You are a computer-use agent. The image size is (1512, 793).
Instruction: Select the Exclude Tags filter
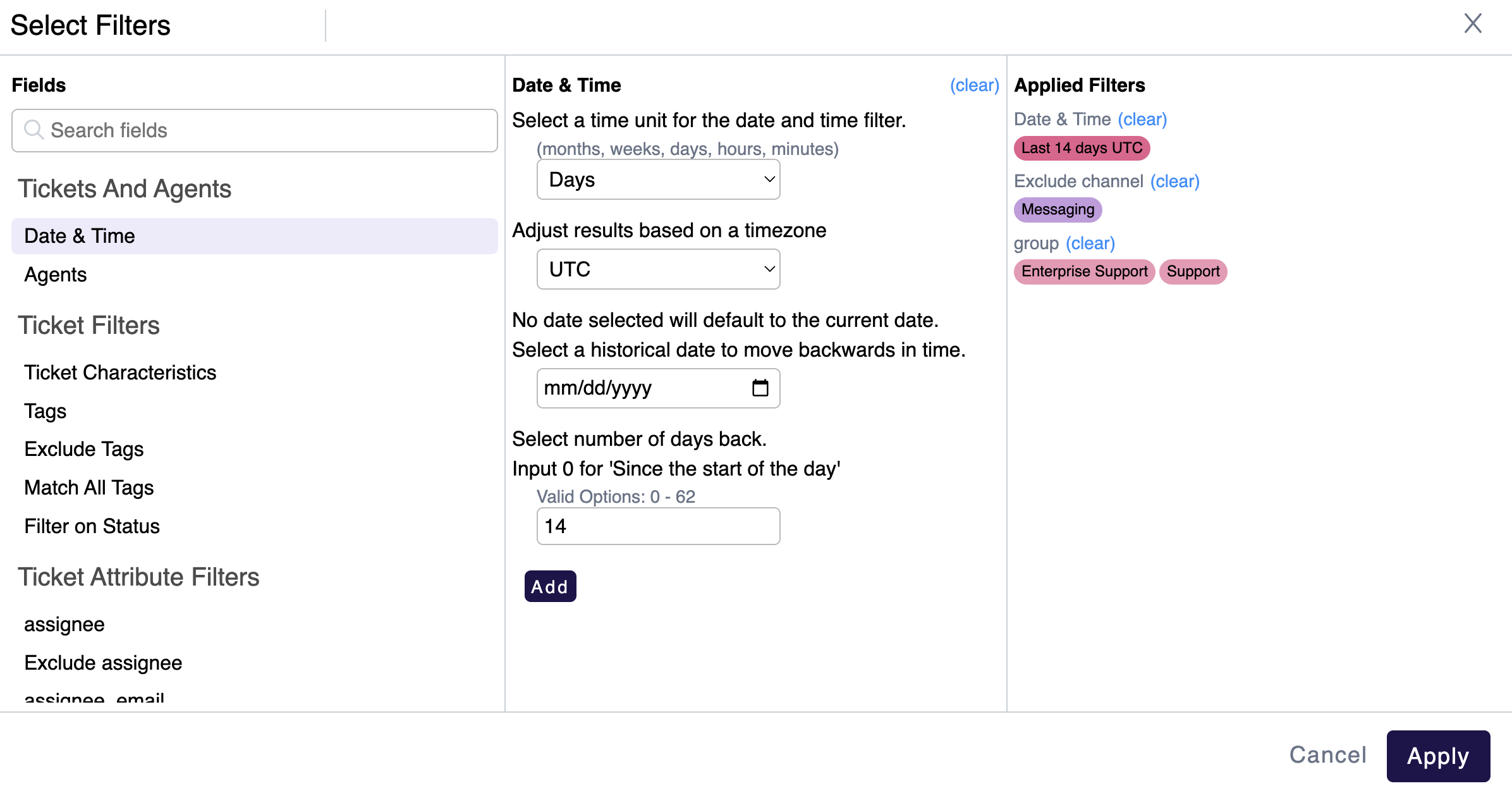tap(83, 449)
